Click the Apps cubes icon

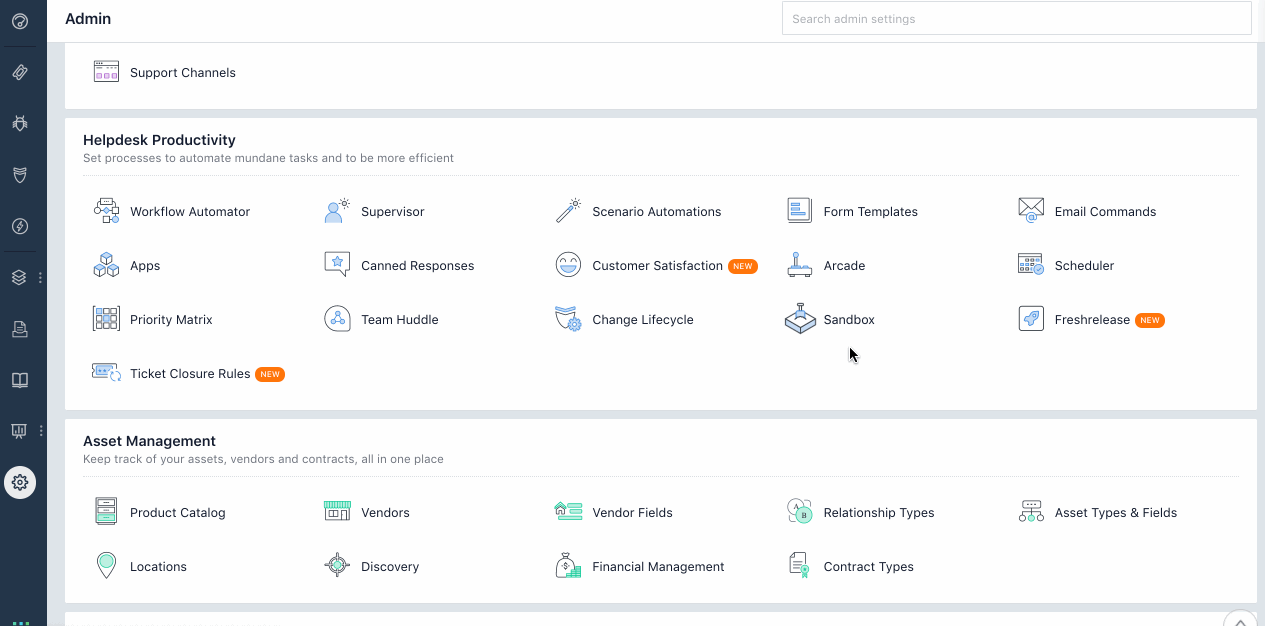106,265
